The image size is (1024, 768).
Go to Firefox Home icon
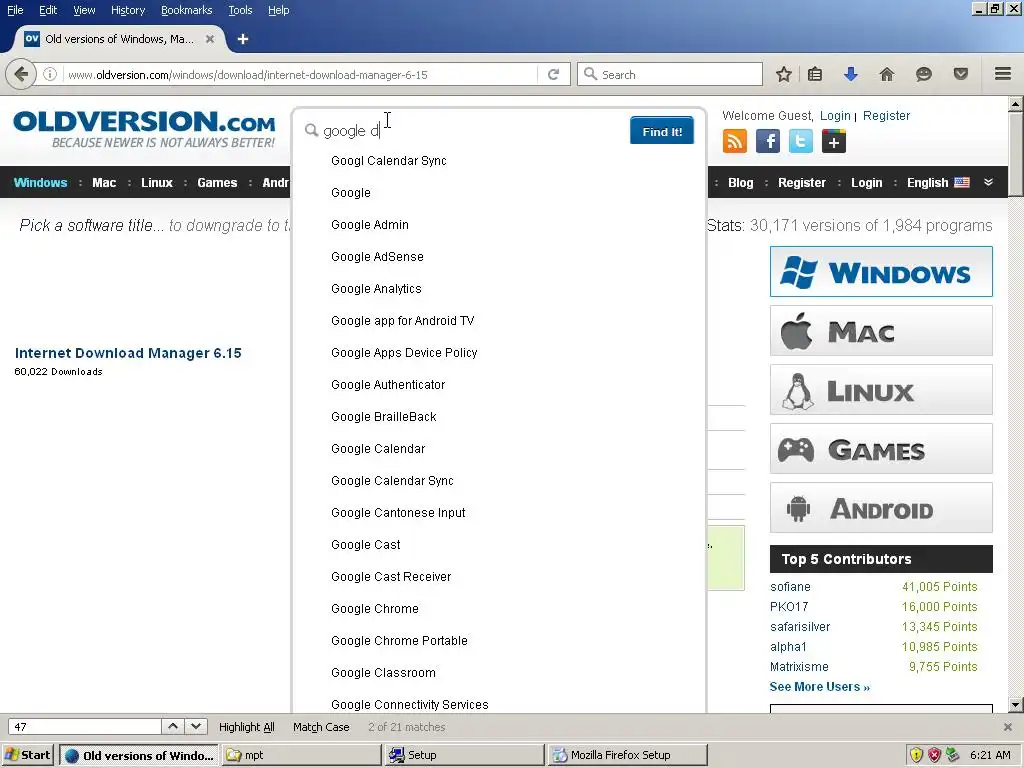tap(886, 74)
